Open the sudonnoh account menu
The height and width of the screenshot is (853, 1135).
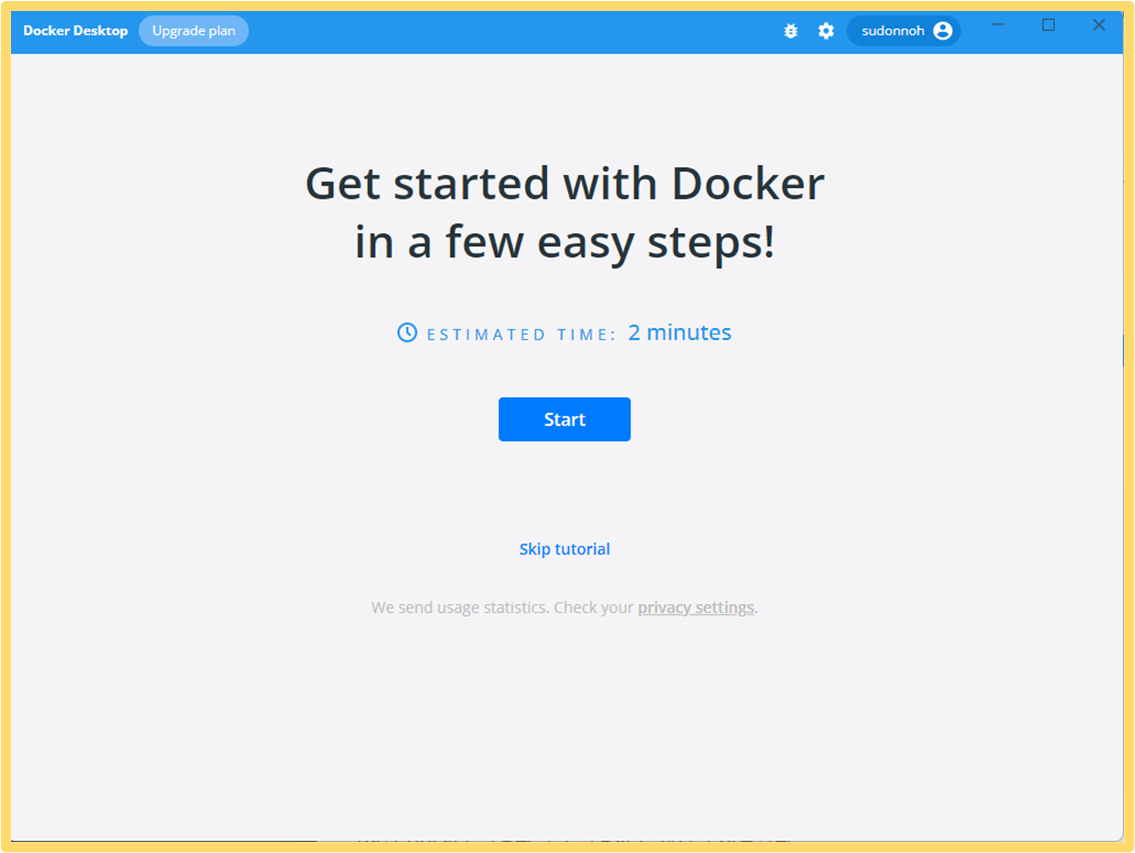point(904,31)
